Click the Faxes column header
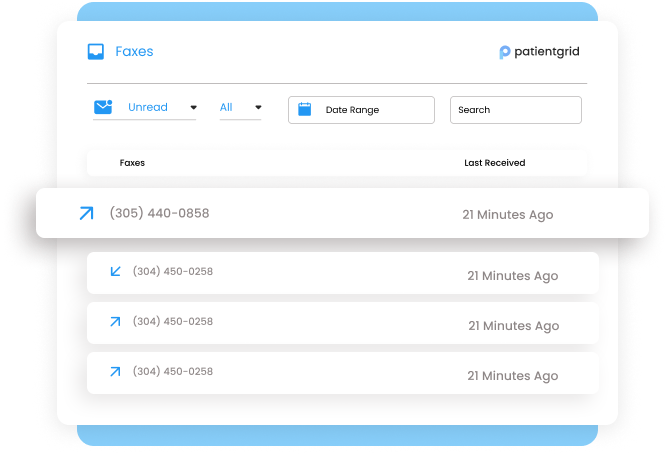The image size is (667, 454). point(132,163)
